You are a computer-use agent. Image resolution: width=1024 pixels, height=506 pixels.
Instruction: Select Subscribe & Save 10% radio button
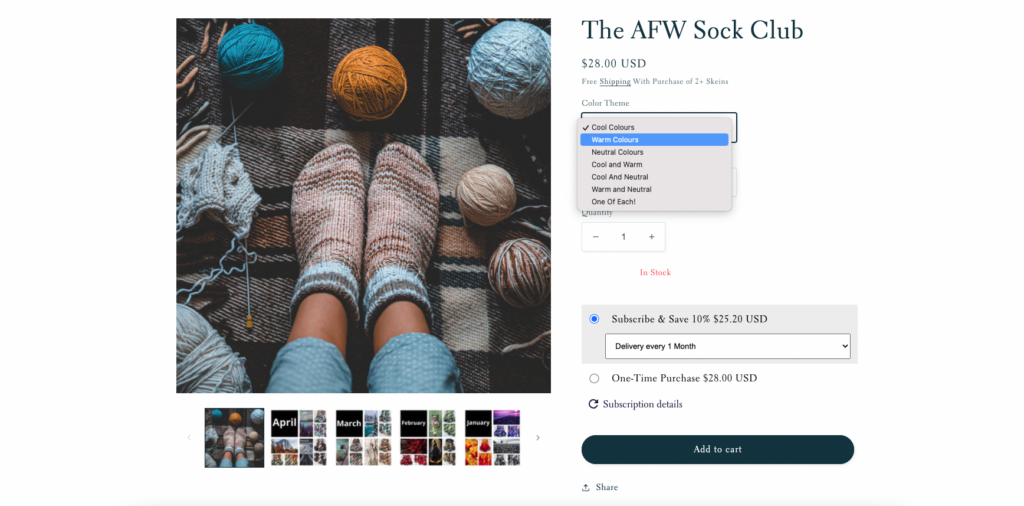[594, 319]
